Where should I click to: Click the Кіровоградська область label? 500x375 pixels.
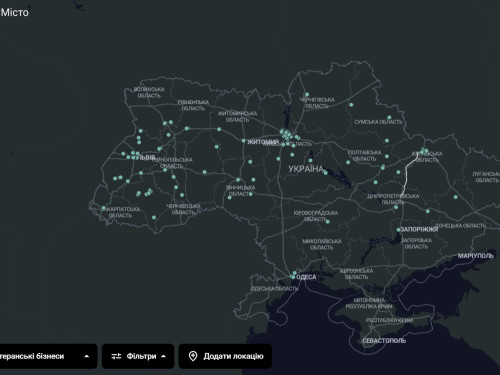[316, 216]
